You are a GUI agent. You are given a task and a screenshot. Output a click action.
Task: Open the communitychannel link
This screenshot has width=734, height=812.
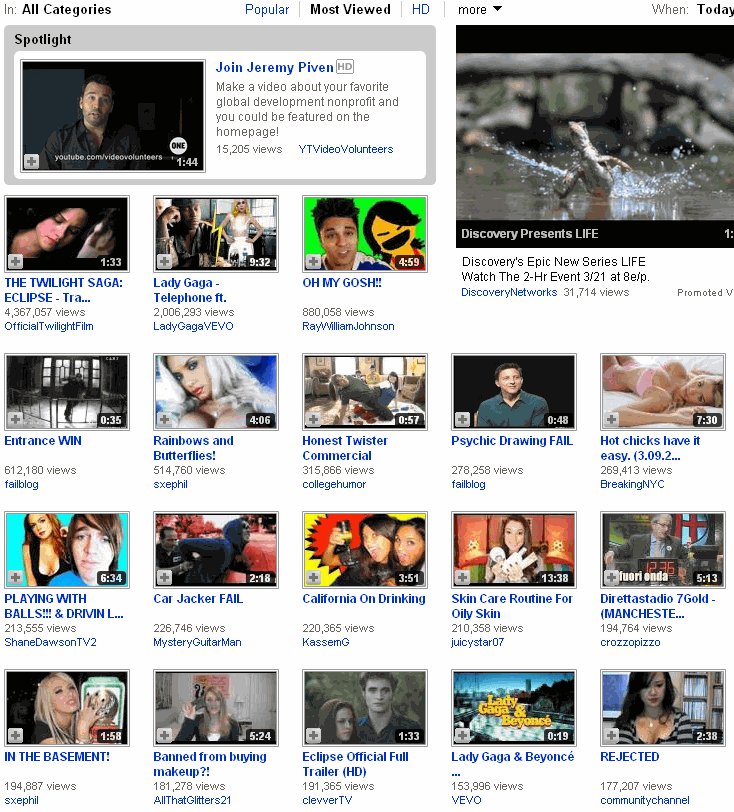click(x=645, y=800)
